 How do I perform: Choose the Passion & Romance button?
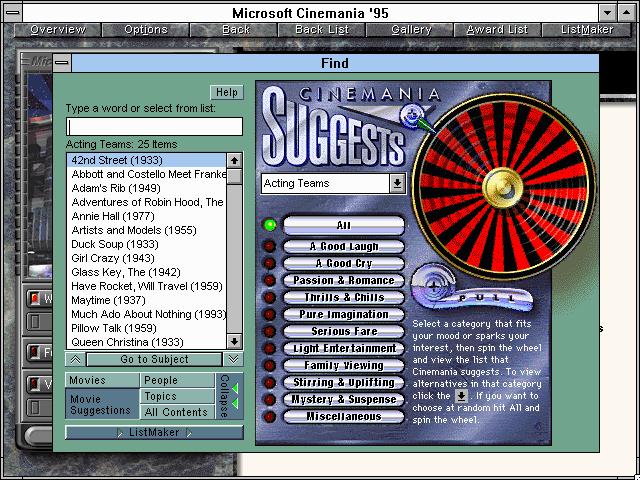click(x=344, y=280)
